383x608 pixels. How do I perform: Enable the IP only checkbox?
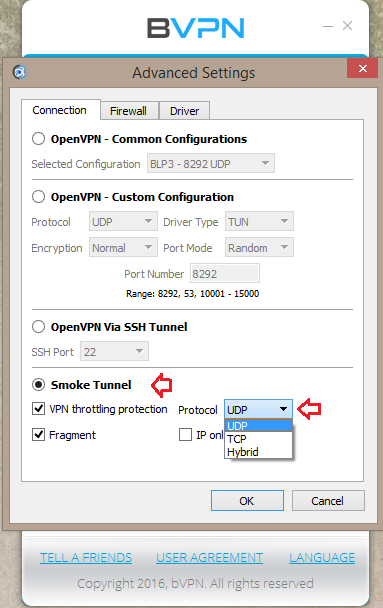point(185,435)
